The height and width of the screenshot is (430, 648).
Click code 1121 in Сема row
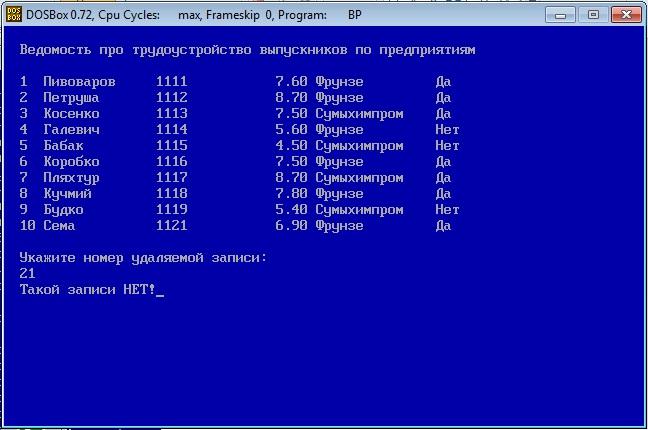click(x=172, y=225)
